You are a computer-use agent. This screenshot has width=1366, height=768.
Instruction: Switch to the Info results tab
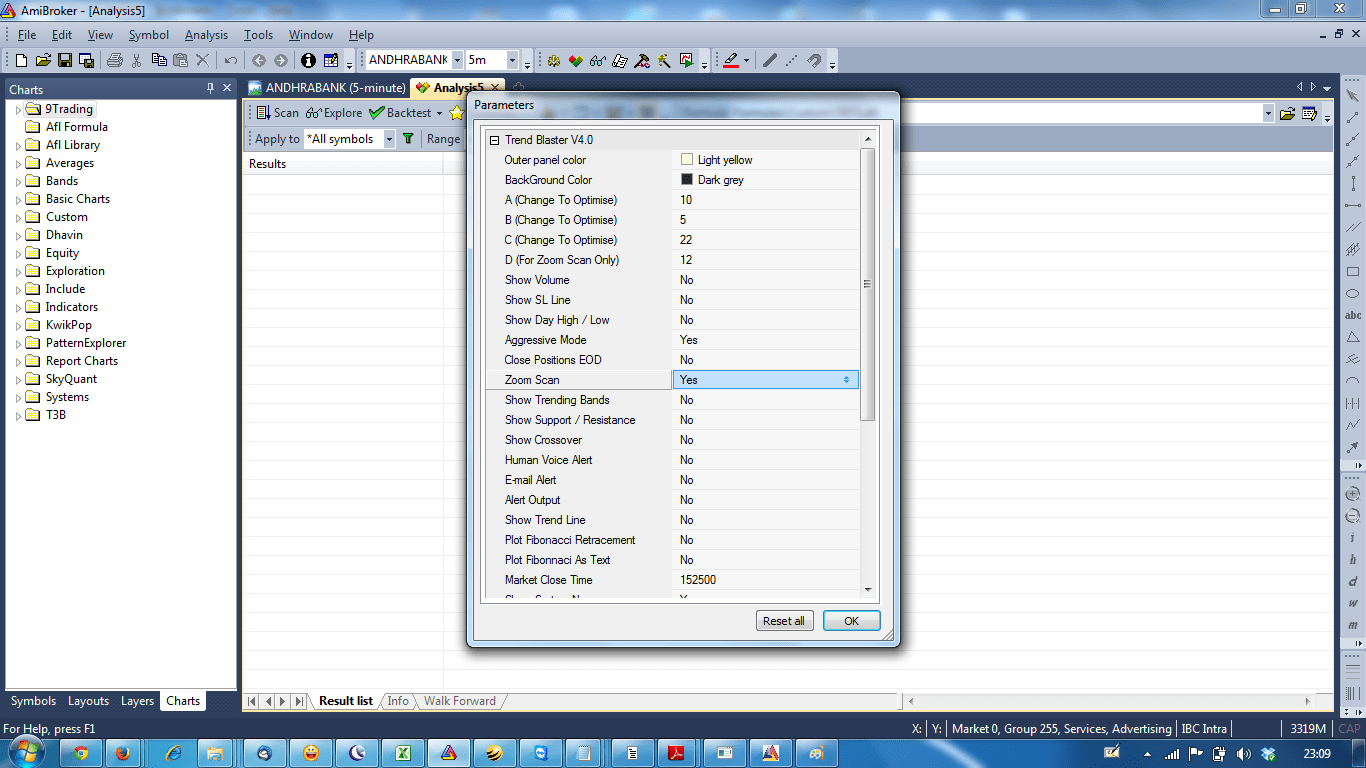click(x=398, y=701)
